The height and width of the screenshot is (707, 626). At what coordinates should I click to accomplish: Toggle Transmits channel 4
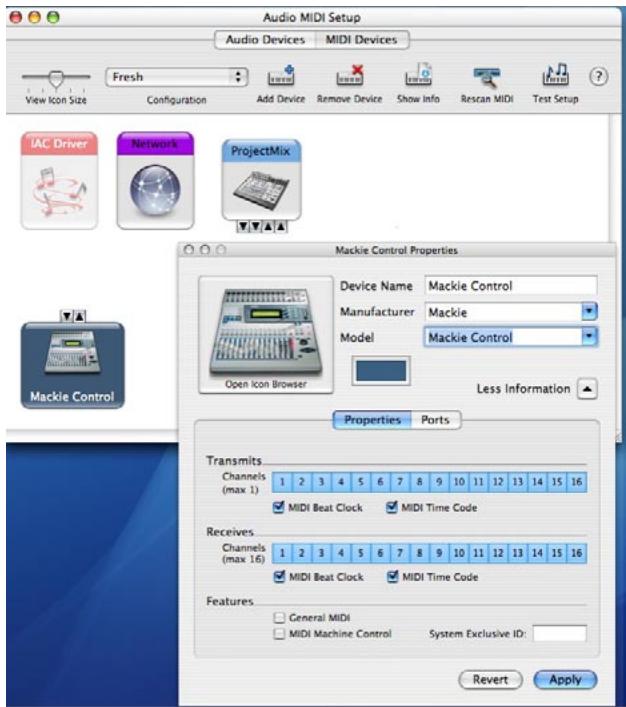coord(341,482)
